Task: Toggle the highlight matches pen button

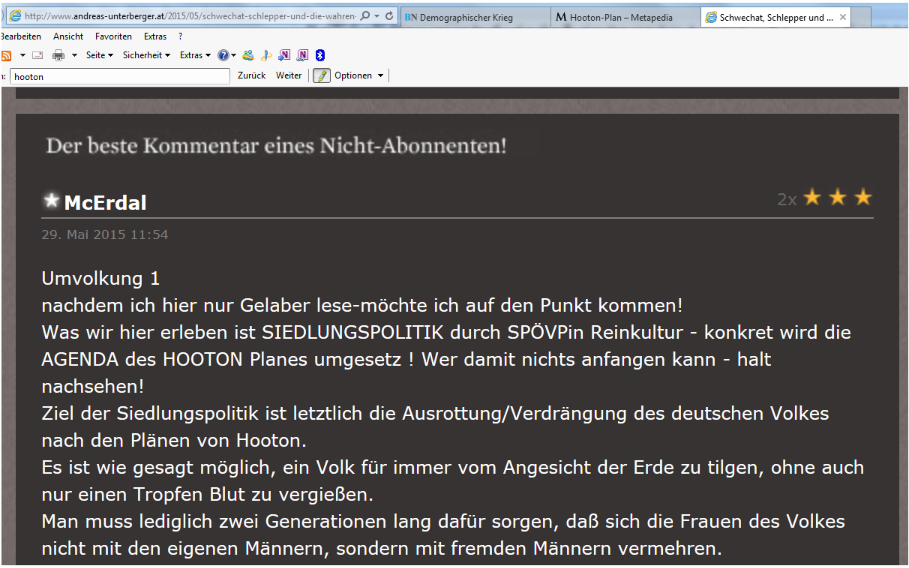Action: coord(322,75)
